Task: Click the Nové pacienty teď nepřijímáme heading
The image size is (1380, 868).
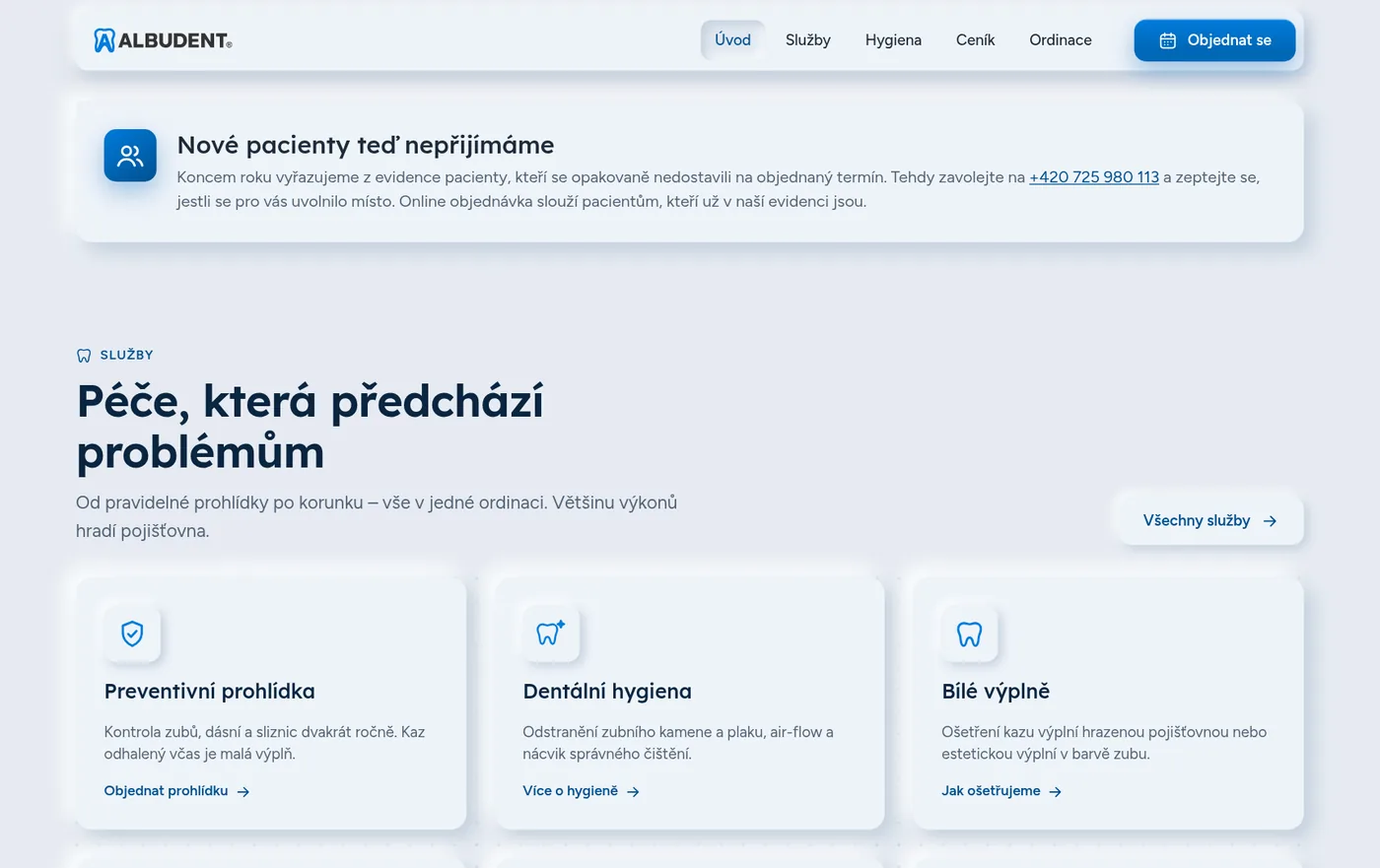Action: click(x=366, y=145)
